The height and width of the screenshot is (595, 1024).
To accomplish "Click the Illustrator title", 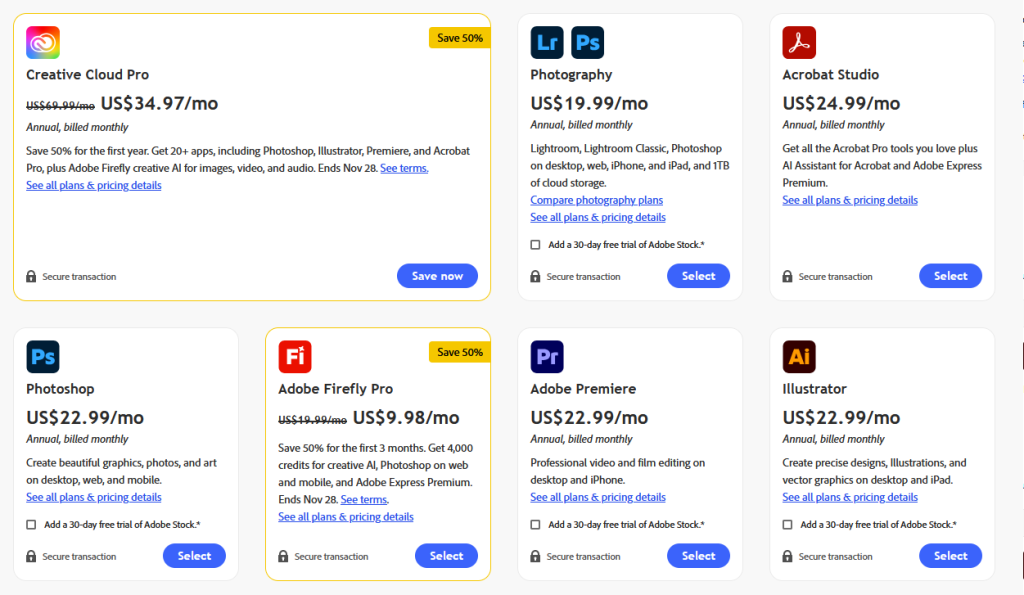I will (814, 389).
